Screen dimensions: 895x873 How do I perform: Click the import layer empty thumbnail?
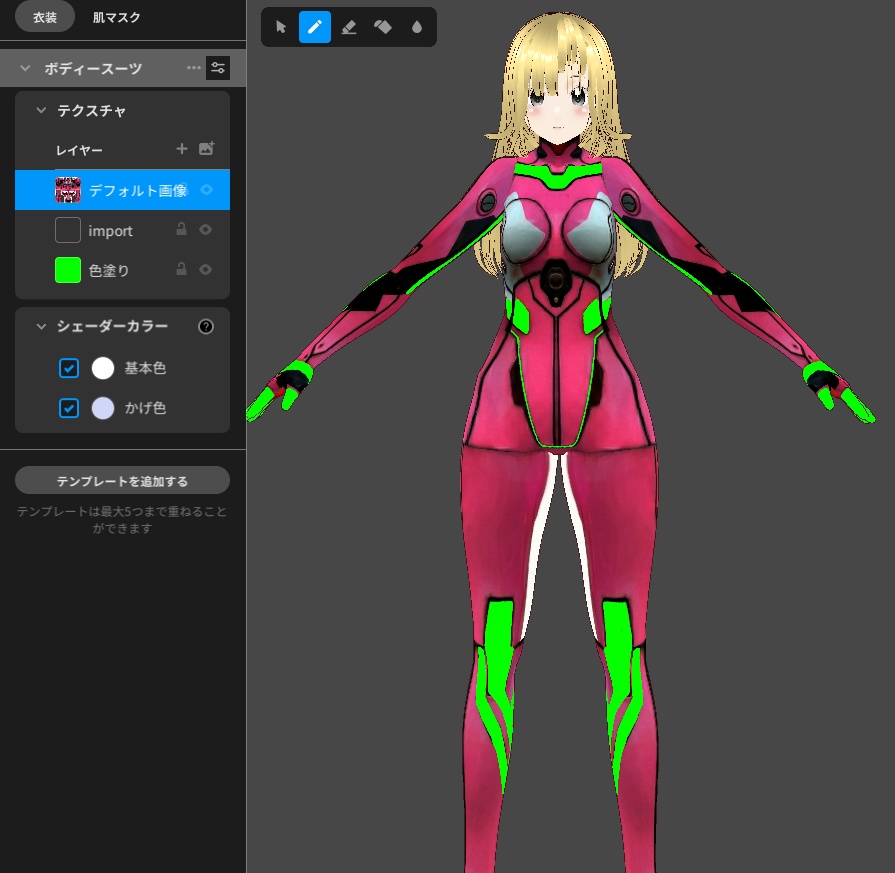(68, 230)
